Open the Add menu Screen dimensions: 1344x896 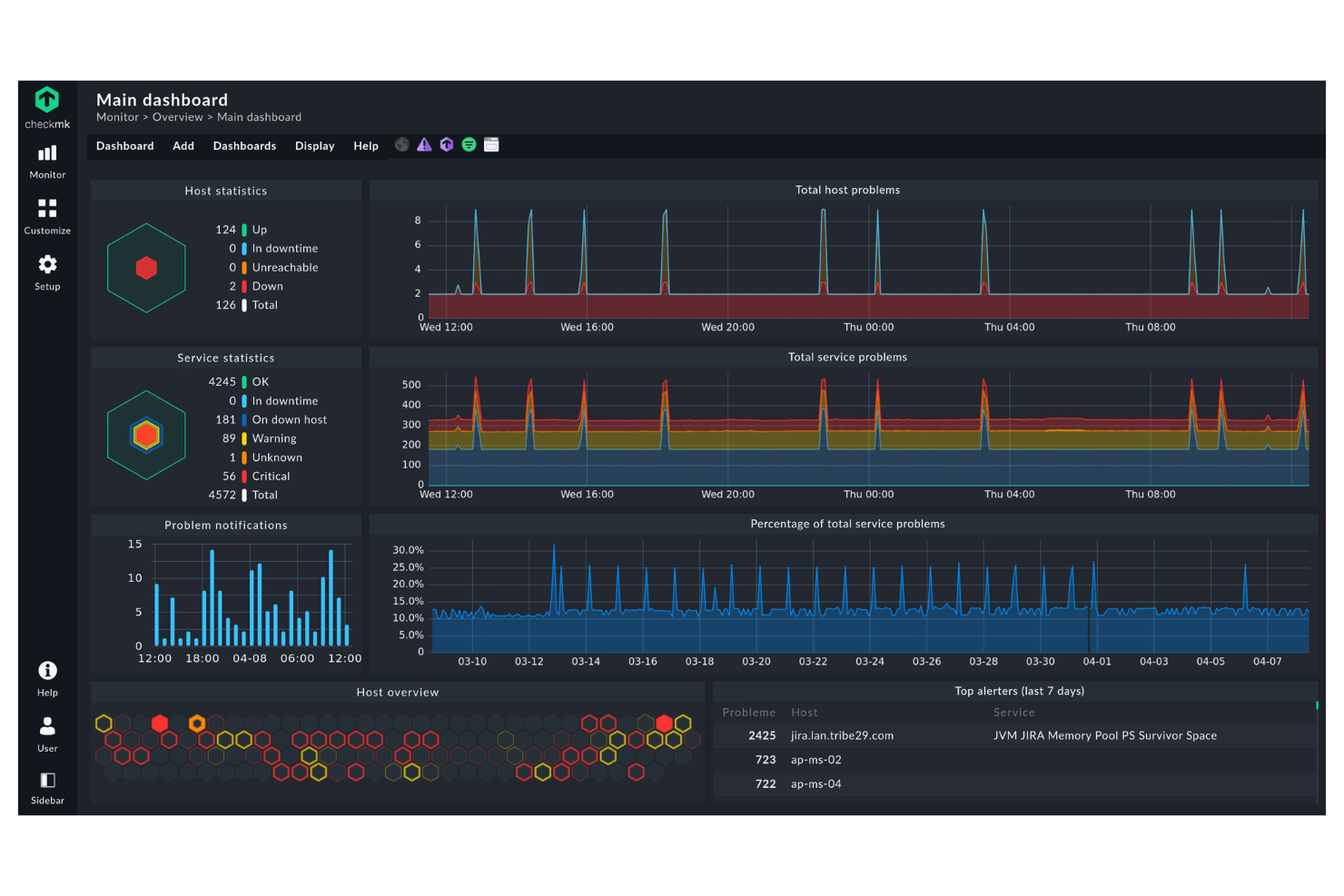click(183, 145)
